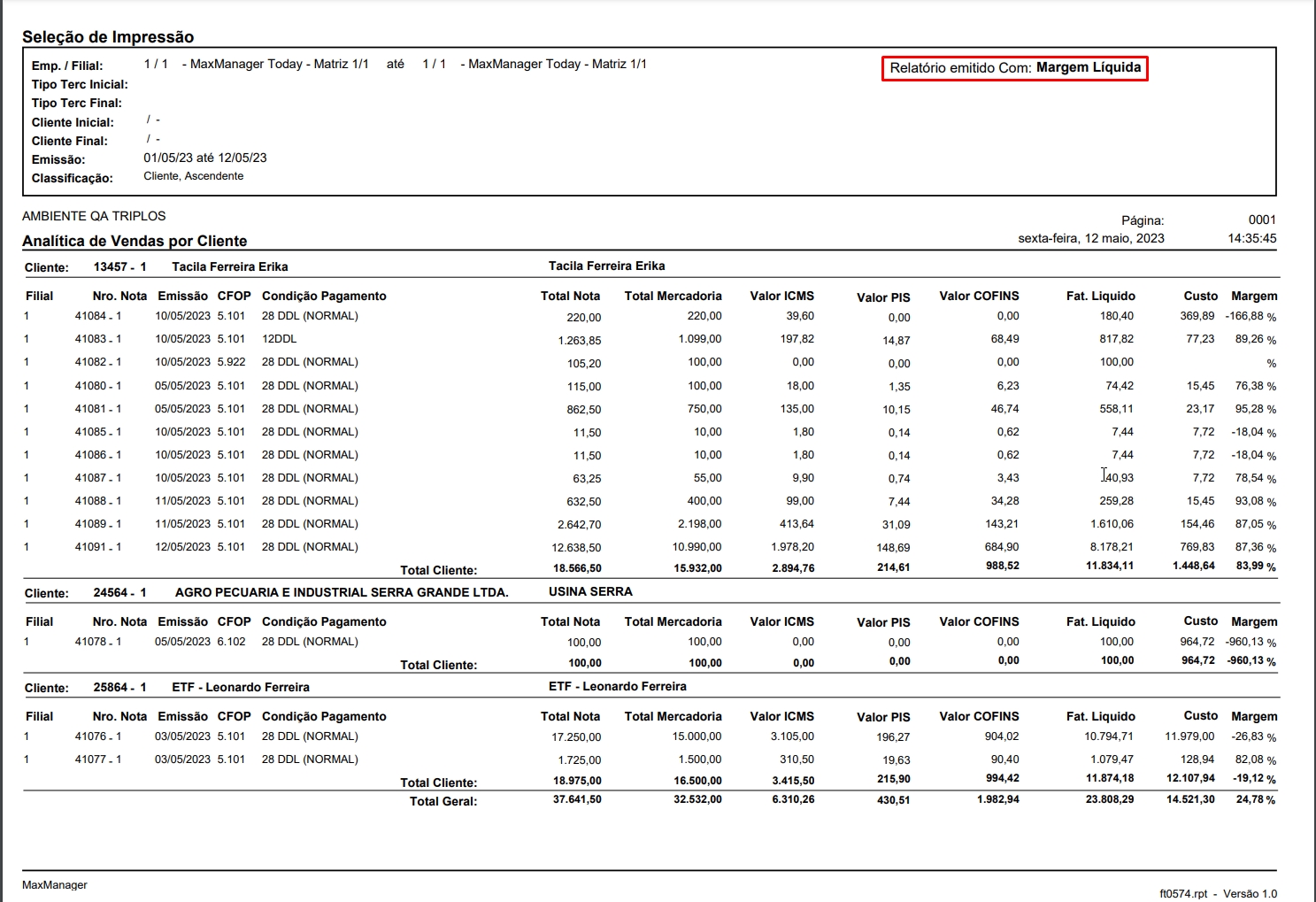
Task: Click payment condition '12DDL'
Action: point(280,339)
